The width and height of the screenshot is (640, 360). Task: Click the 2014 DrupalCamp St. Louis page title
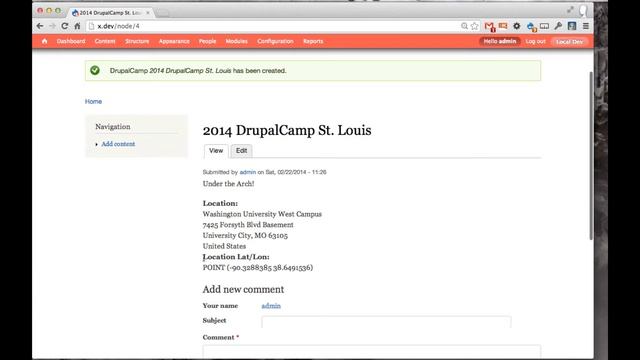(x=287, y=130)
